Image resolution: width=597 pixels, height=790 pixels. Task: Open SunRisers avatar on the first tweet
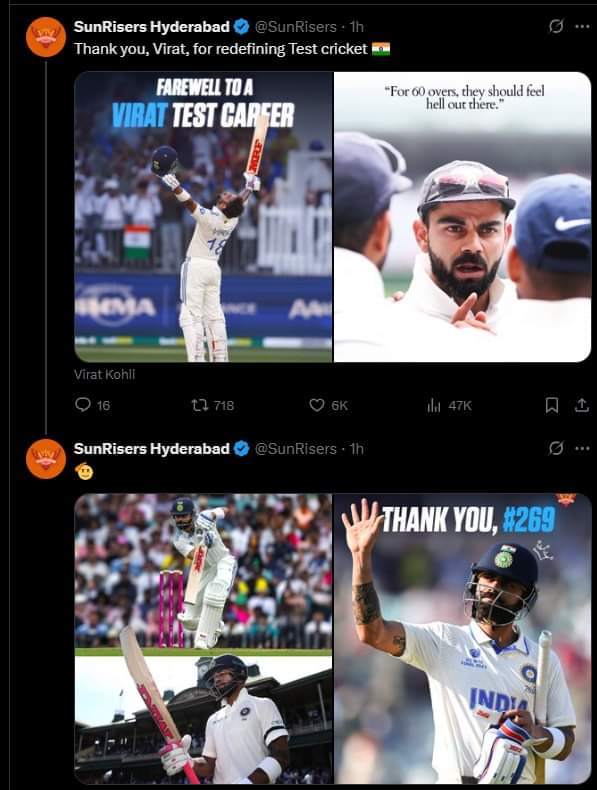tap(46, 37)
